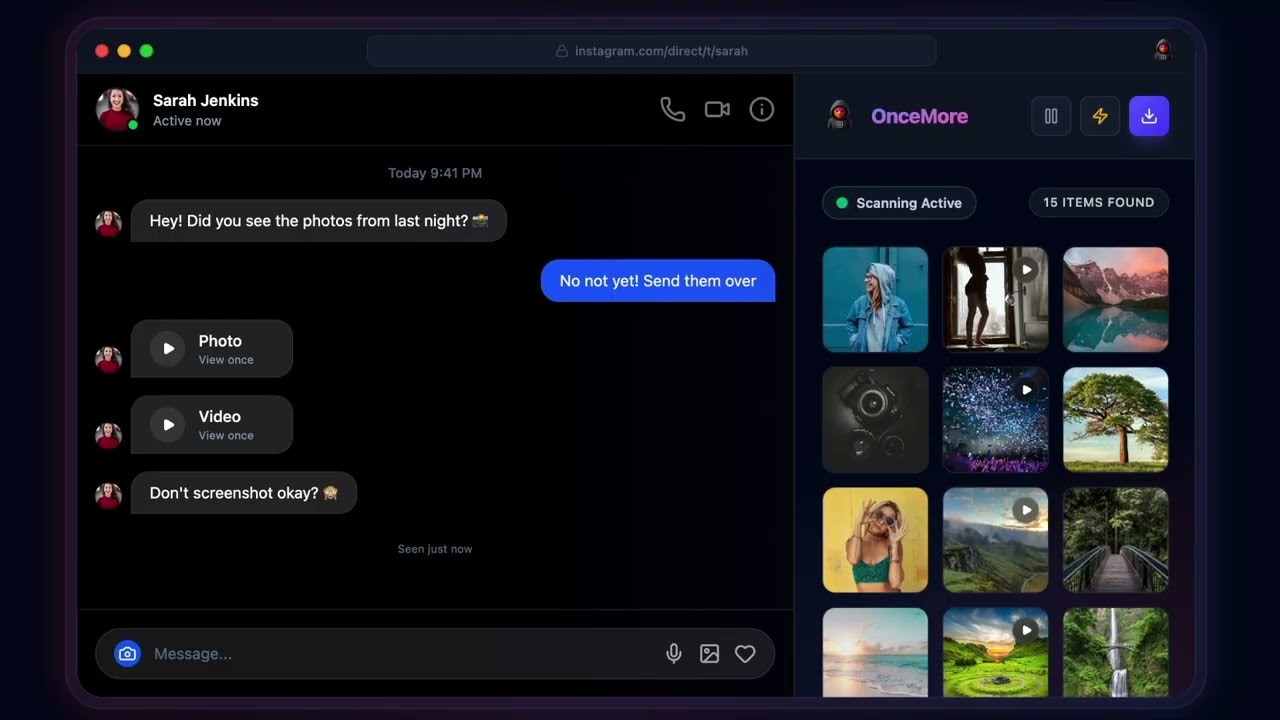Screen dimensions: 1280x720
Task: Open Sarah Jenkins' profile picture
Action: click(117, 109)
